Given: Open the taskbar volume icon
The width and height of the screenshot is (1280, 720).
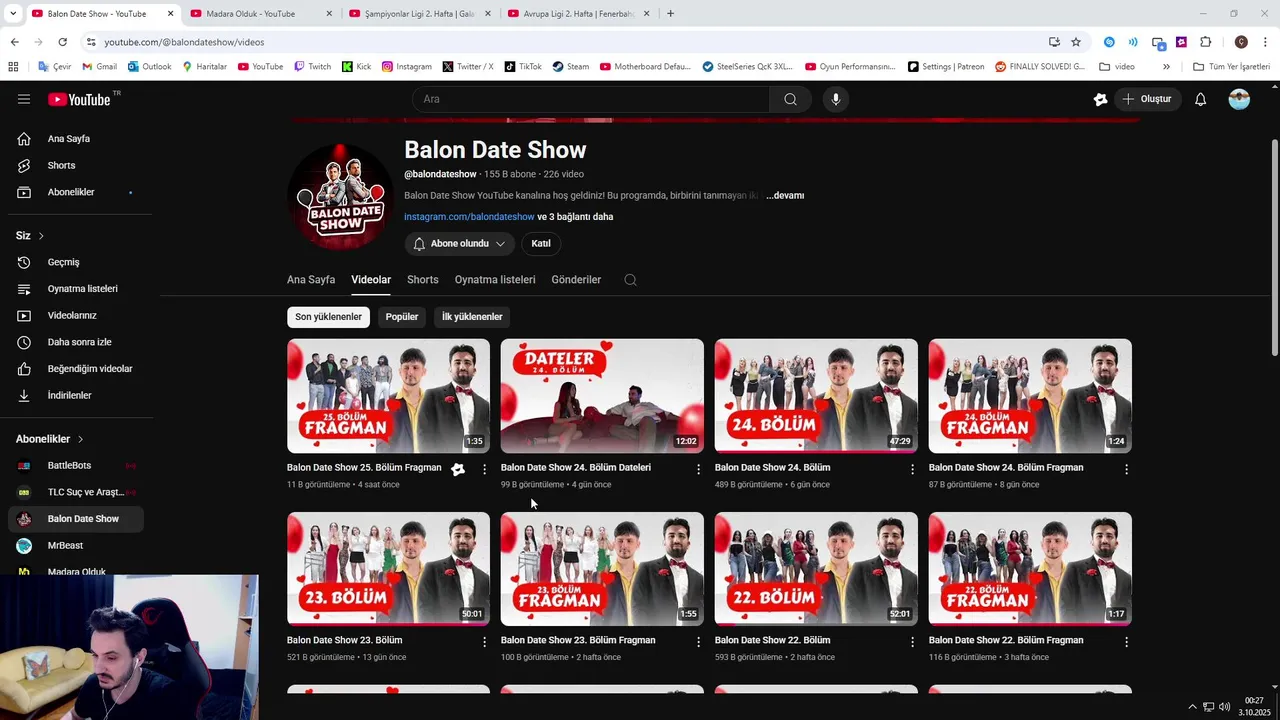Looking at the screenshot, I should [x=1225, y=707].
